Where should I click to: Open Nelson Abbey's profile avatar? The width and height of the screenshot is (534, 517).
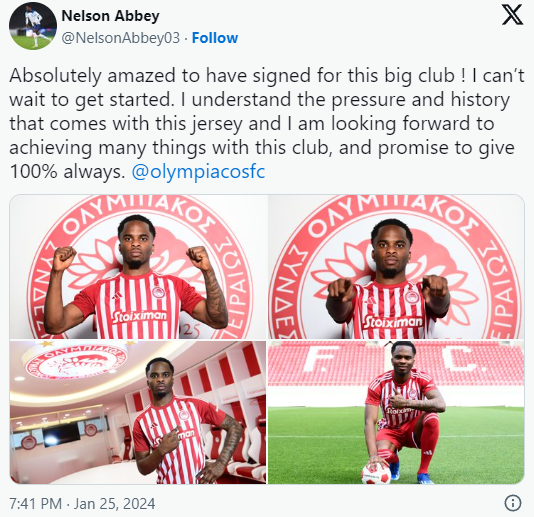click(x=33, y=26)
